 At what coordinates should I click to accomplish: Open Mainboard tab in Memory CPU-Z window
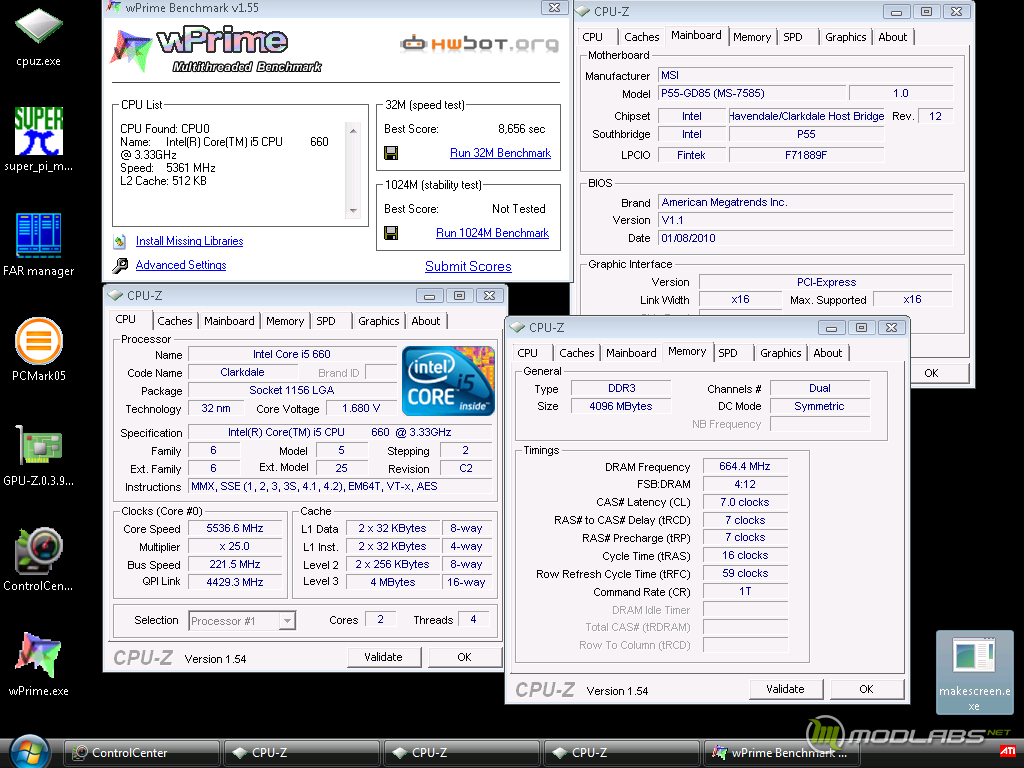tap(631, 353)
